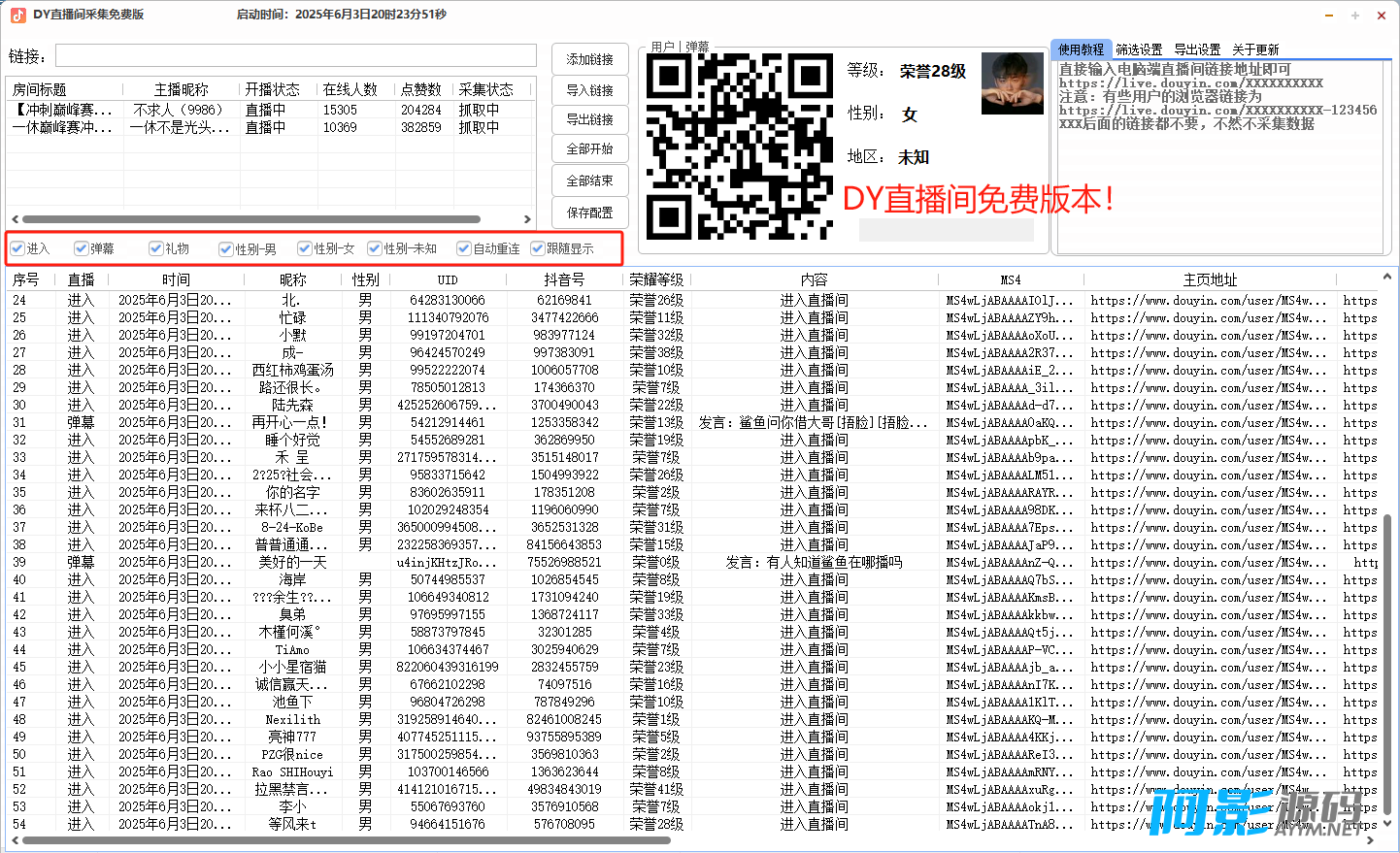Screen dimensions: 1400x853
Task: Click right arrow of room list scrollbar
Action: tap(527, 219)
